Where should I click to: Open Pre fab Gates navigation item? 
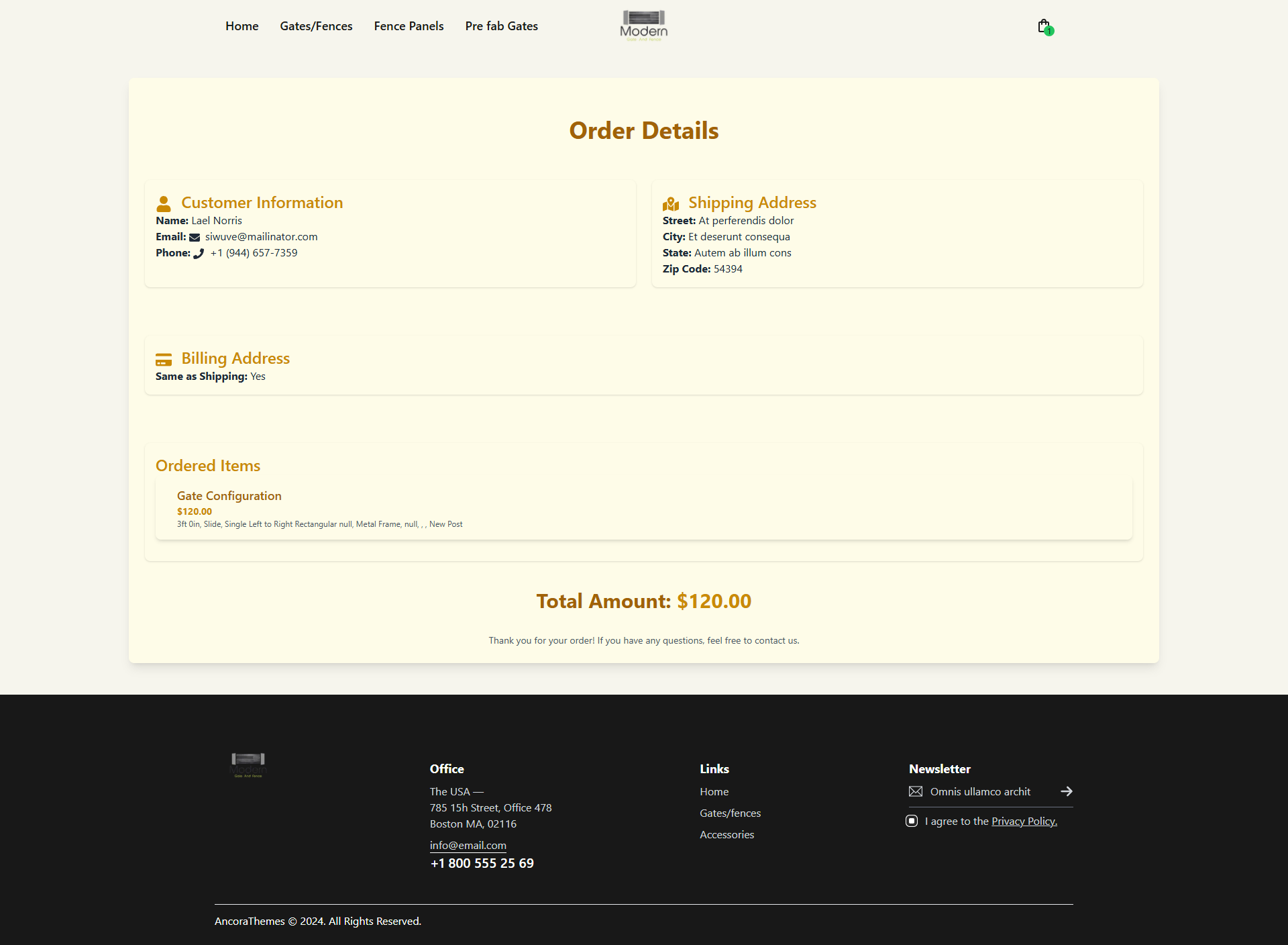click(x=501, y=26)
